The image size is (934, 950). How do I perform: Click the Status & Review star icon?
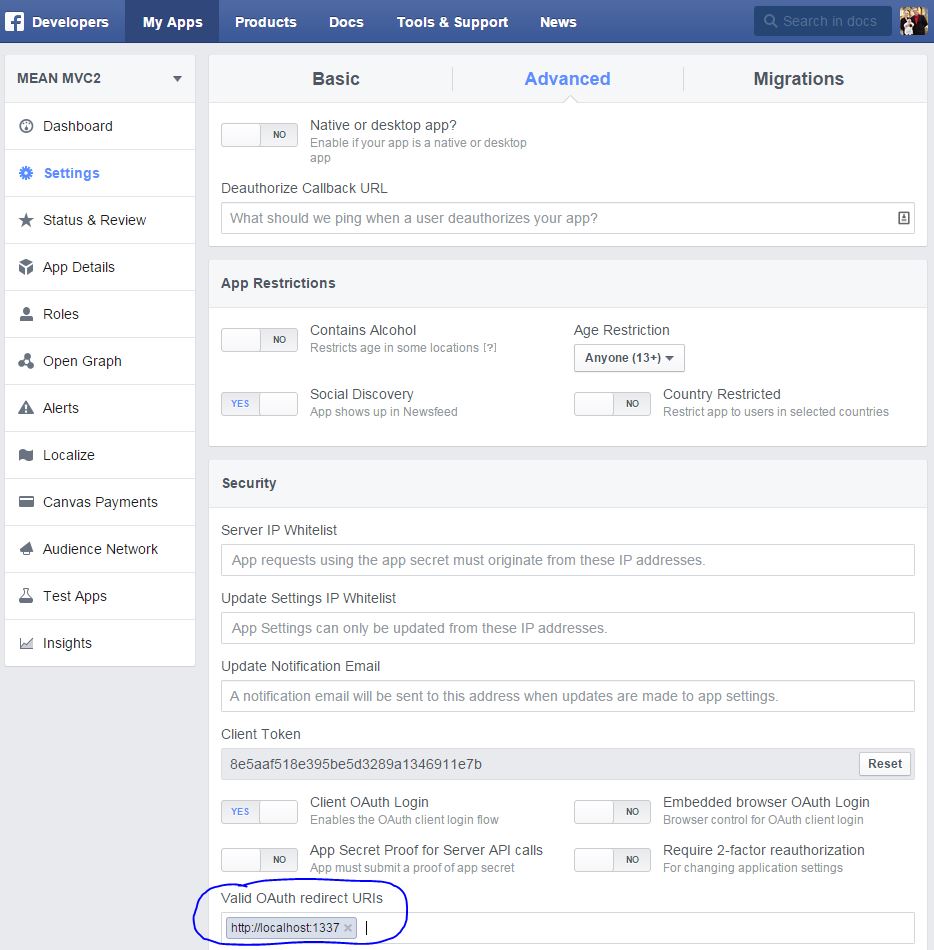click(x=26, y=220)
